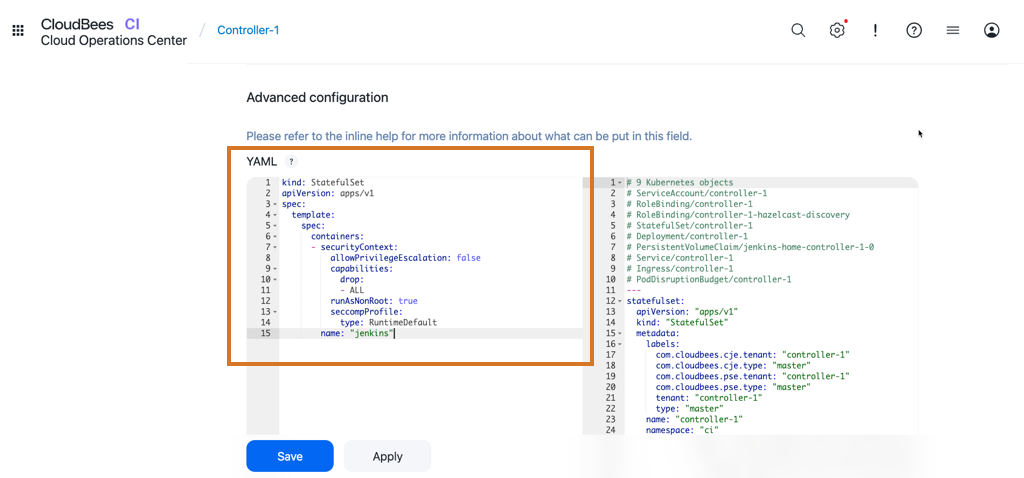The width and height of the screenshot is (1024, 478).
Task: Collapse the containers fold arrow on line 6
Action: click(275, 236)
